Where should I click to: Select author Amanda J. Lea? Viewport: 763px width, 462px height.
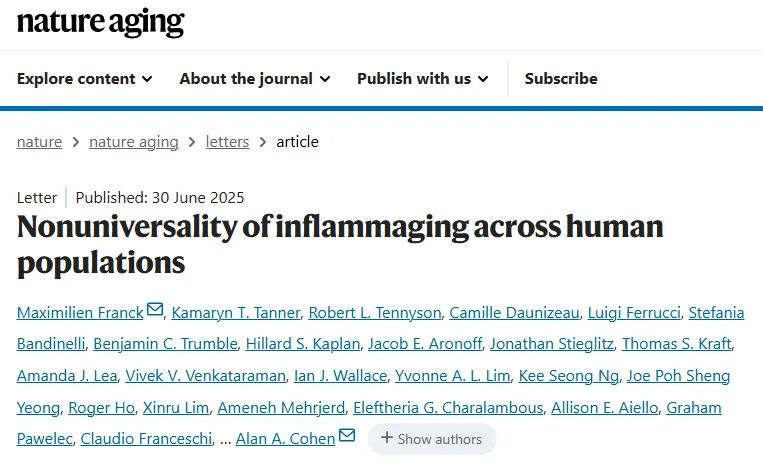click(67, 376)
